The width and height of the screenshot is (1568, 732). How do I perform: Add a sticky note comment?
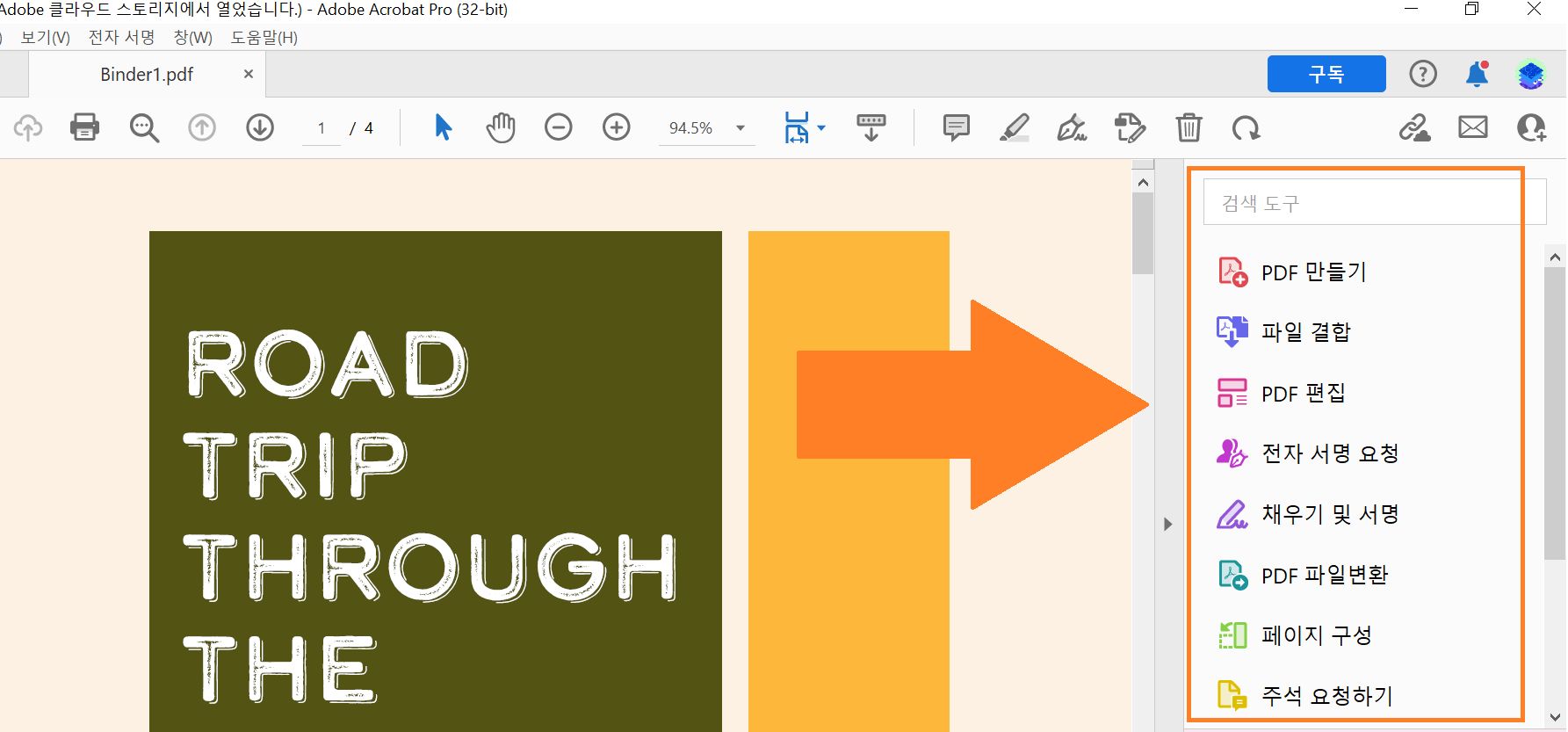pyautogui.click(x=956, y=127)
